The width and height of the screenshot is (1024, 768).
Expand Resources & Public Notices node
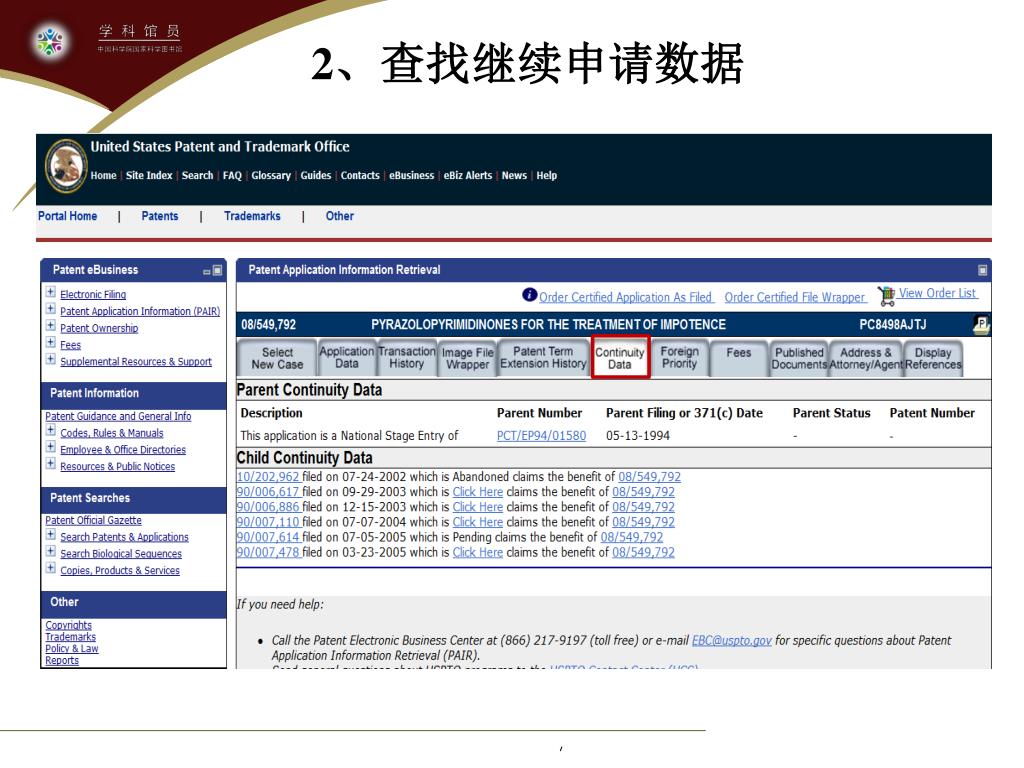tap(50, 464)
